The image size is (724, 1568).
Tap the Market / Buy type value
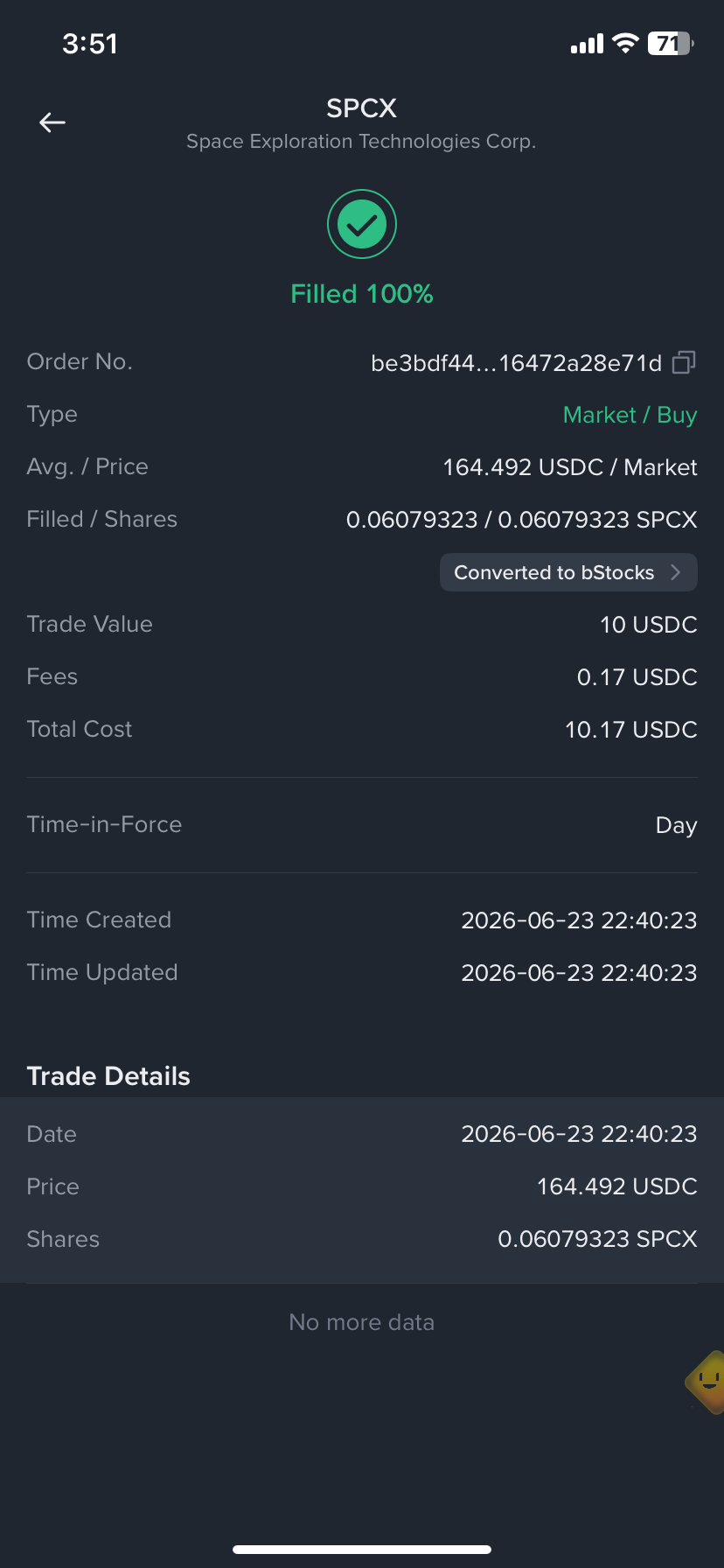click(x=630, y=415)
